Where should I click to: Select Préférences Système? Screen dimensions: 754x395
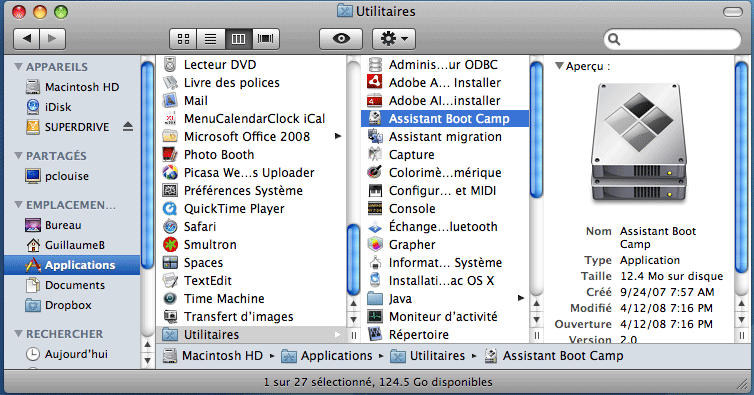coord(251,191)
